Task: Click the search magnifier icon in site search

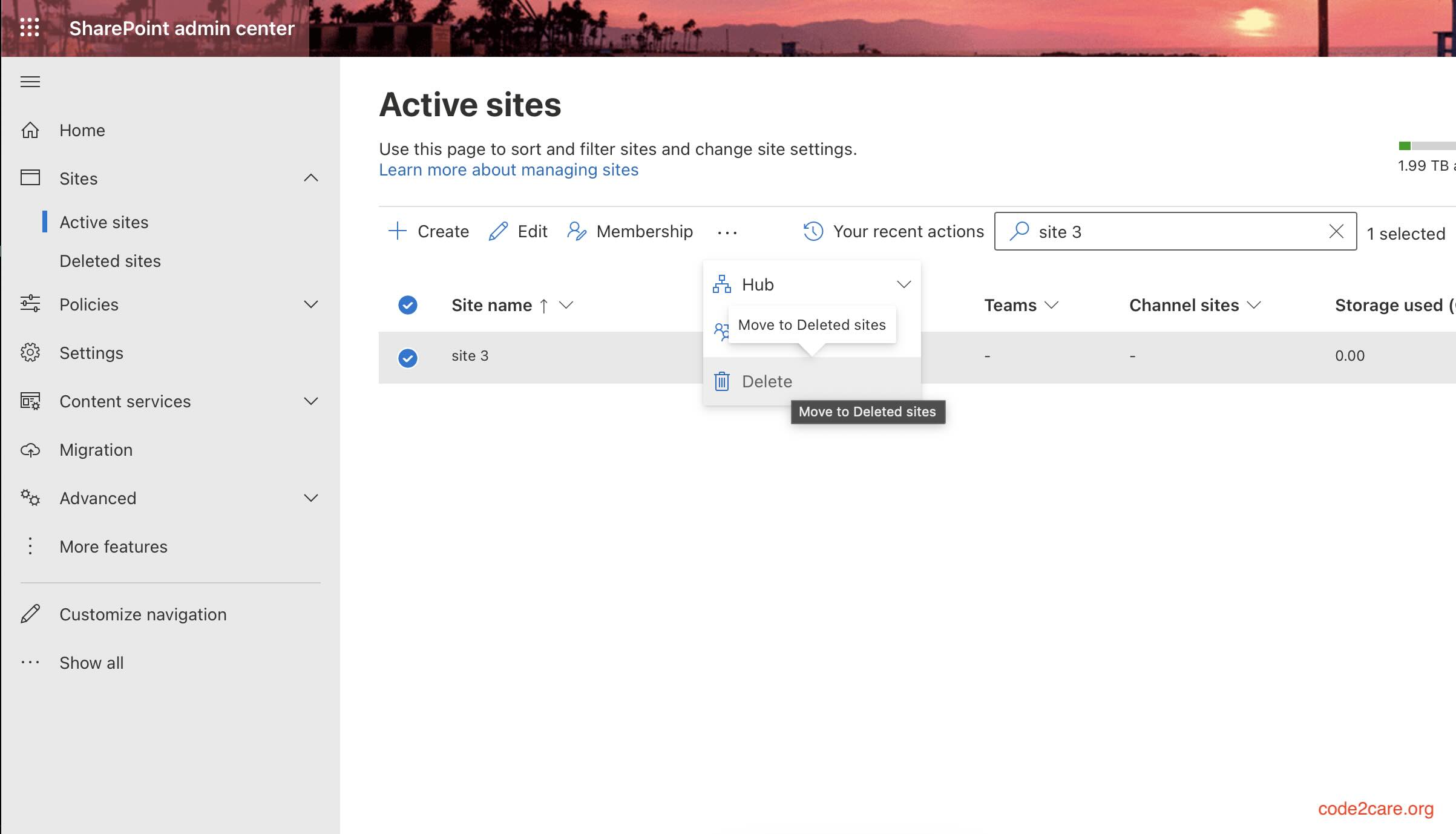Action: pos(1019,231)
